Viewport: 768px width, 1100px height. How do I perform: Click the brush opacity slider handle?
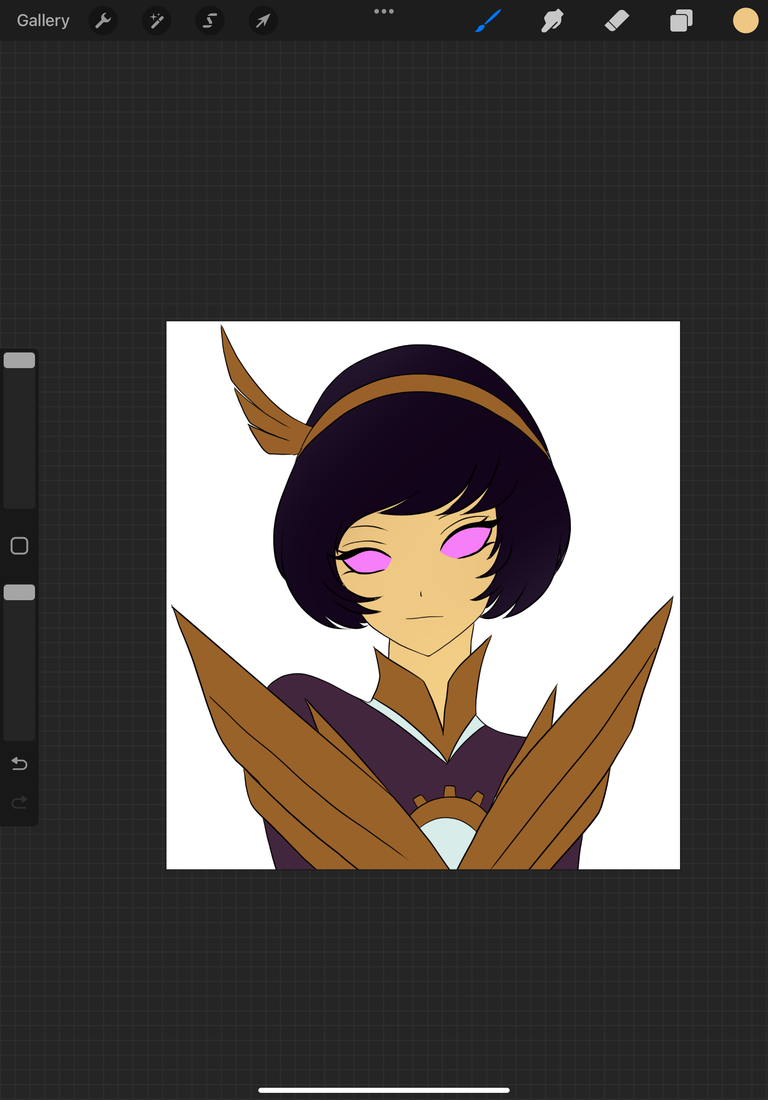20,592
